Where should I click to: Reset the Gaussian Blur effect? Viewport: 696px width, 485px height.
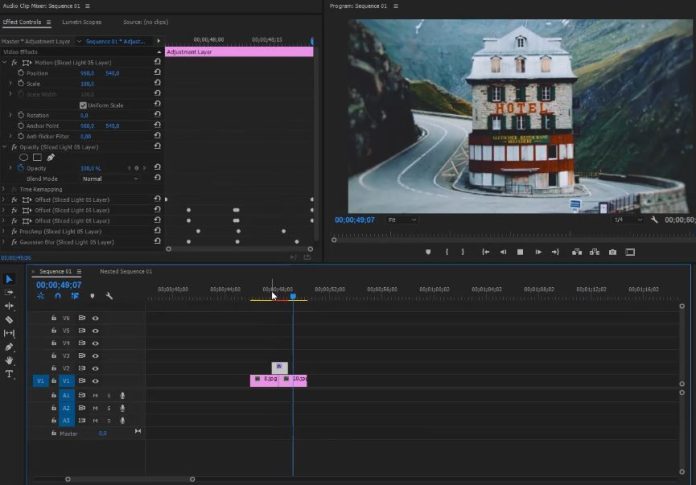tap(157, 242)
